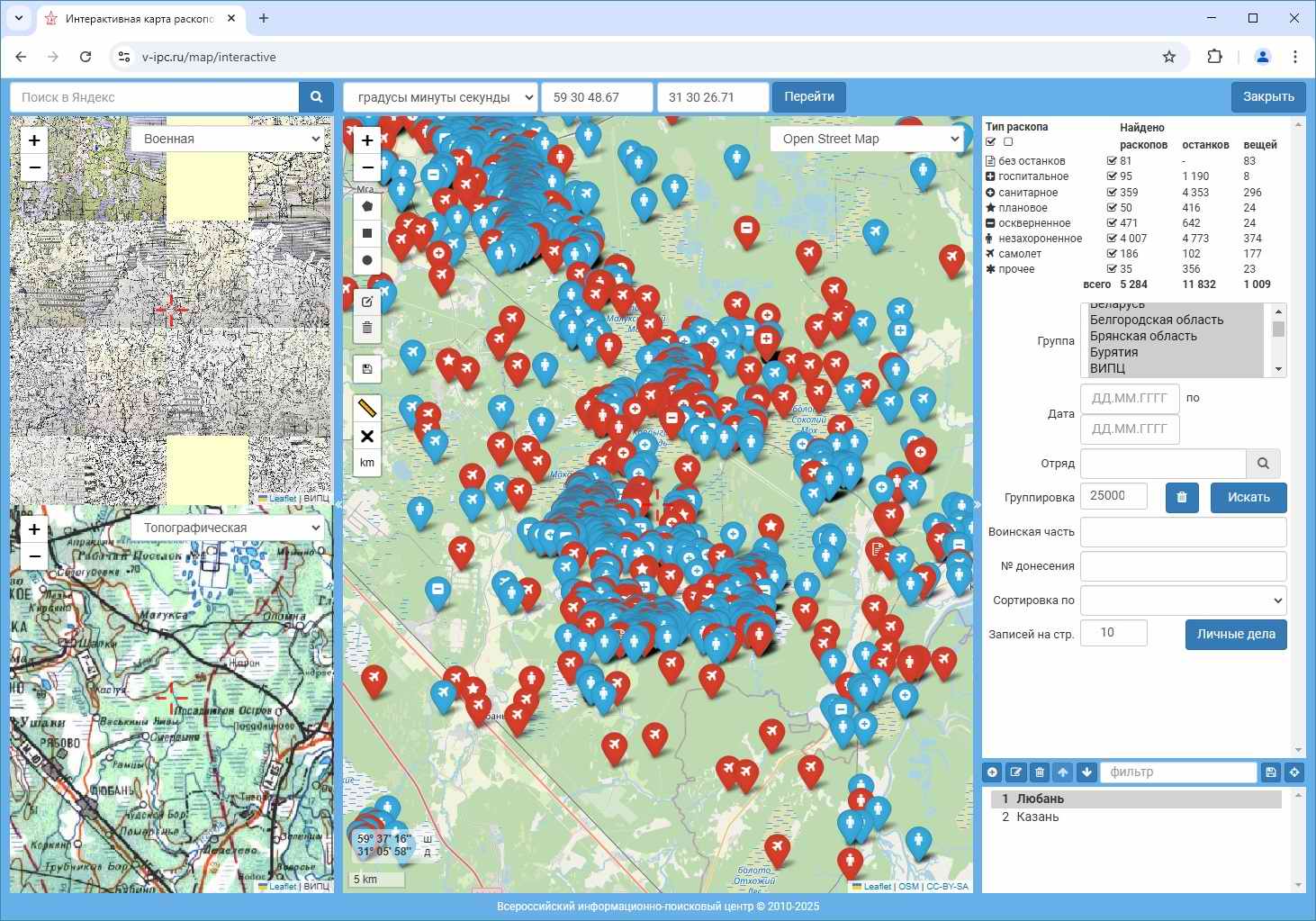Viewport: 1316px width, 921px height.
Task: Select the circle draw tool on main map
Action: pyautogui.click(x=367, y=260)
